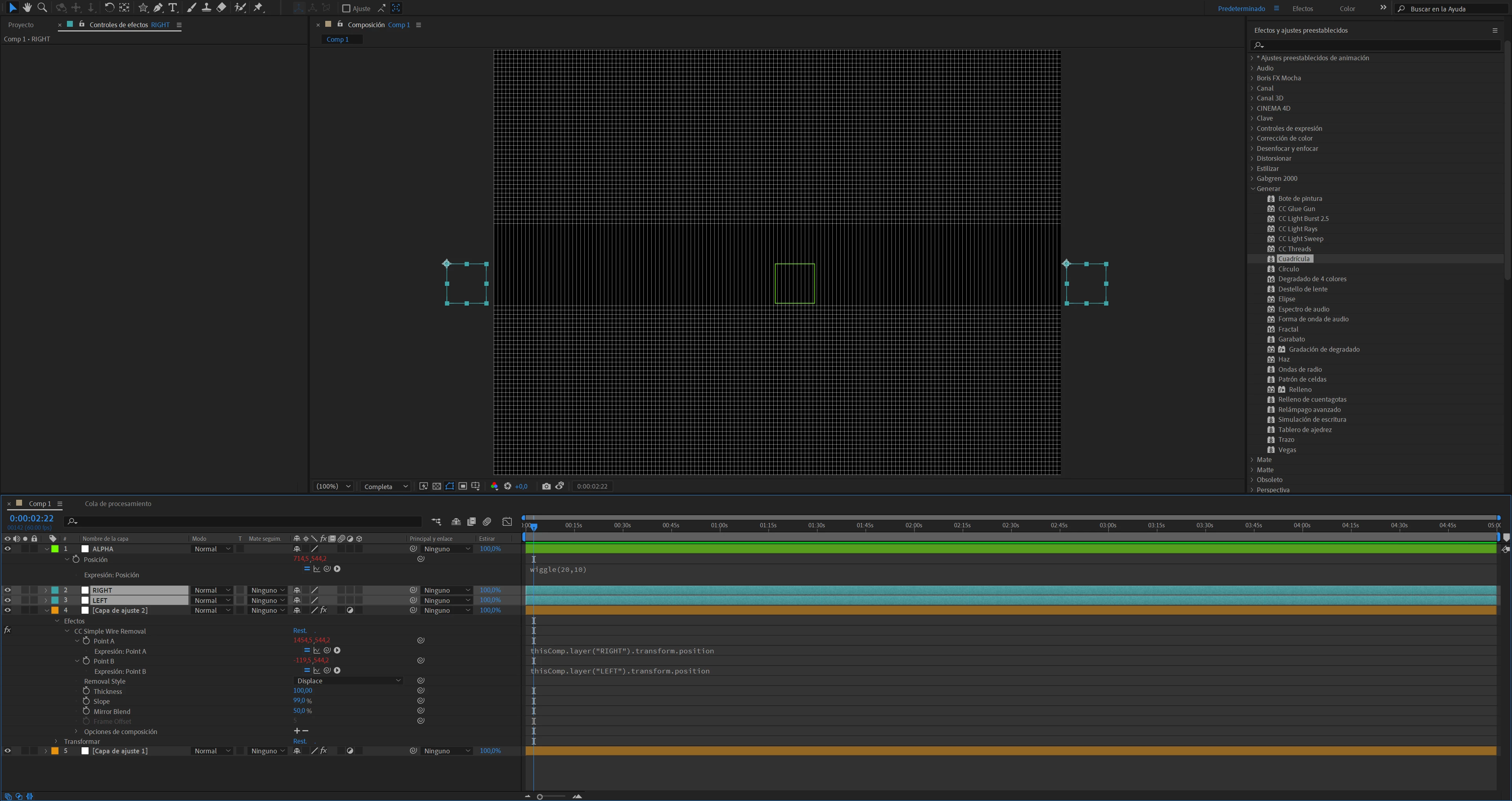Hide the ALPHA layer with eye icon
The height and width of the screenshot is (801, 1512).
tap(7, 549)
